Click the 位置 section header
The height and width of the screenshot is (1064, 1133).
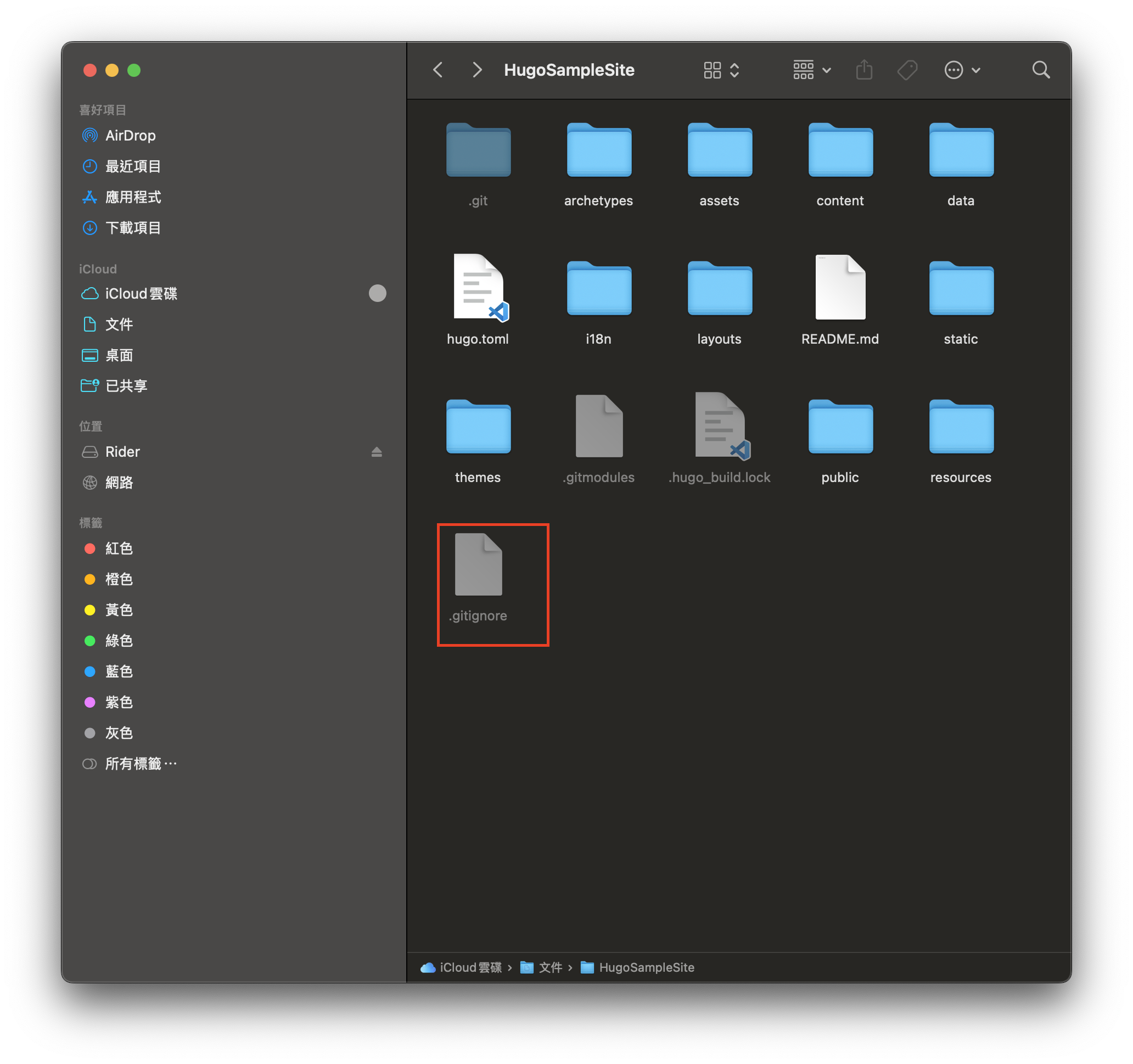coord(91,425)
